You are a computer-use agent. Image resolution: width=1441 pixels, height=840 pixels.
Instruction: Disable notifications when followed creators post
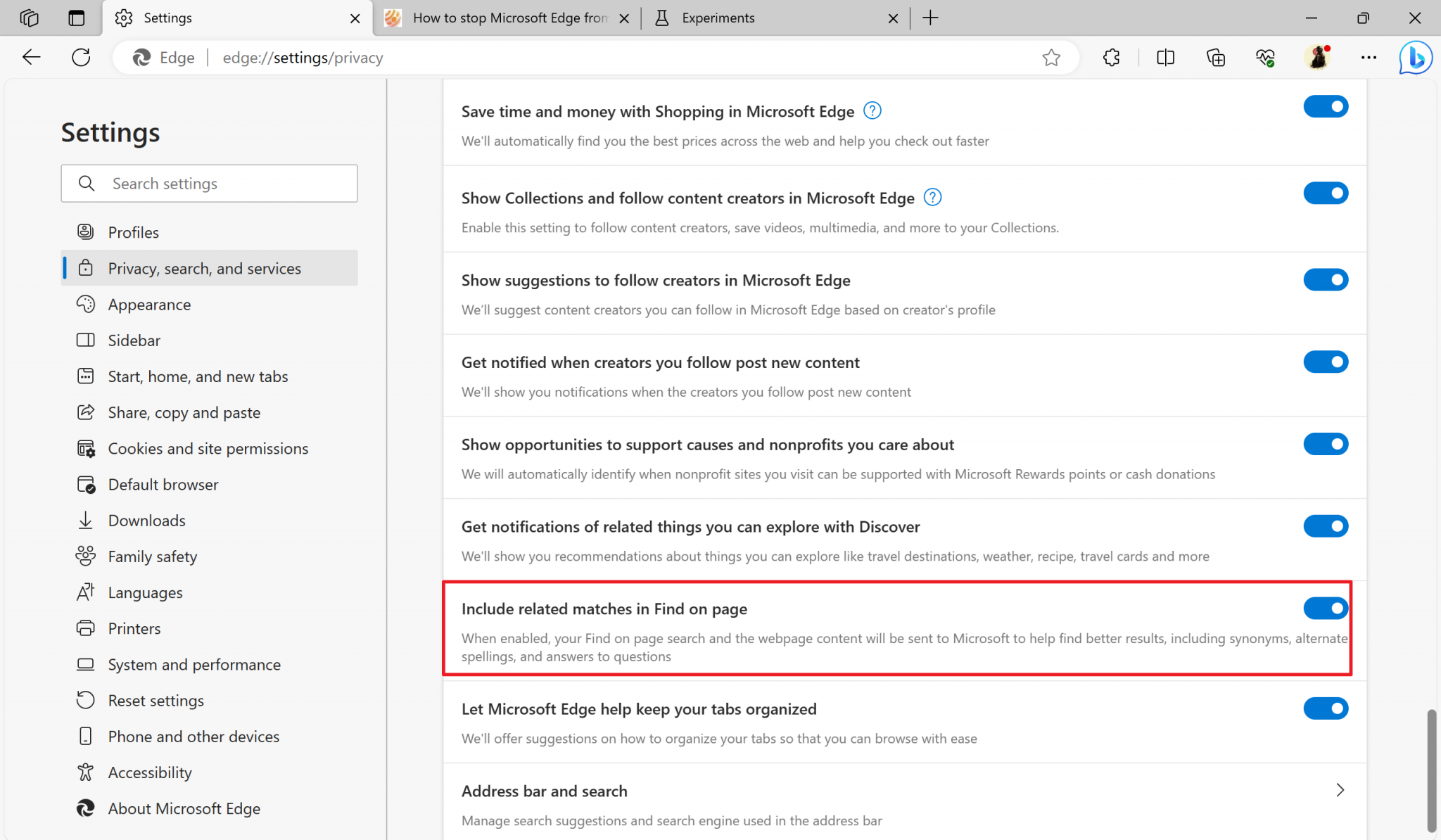point(1326,362)
